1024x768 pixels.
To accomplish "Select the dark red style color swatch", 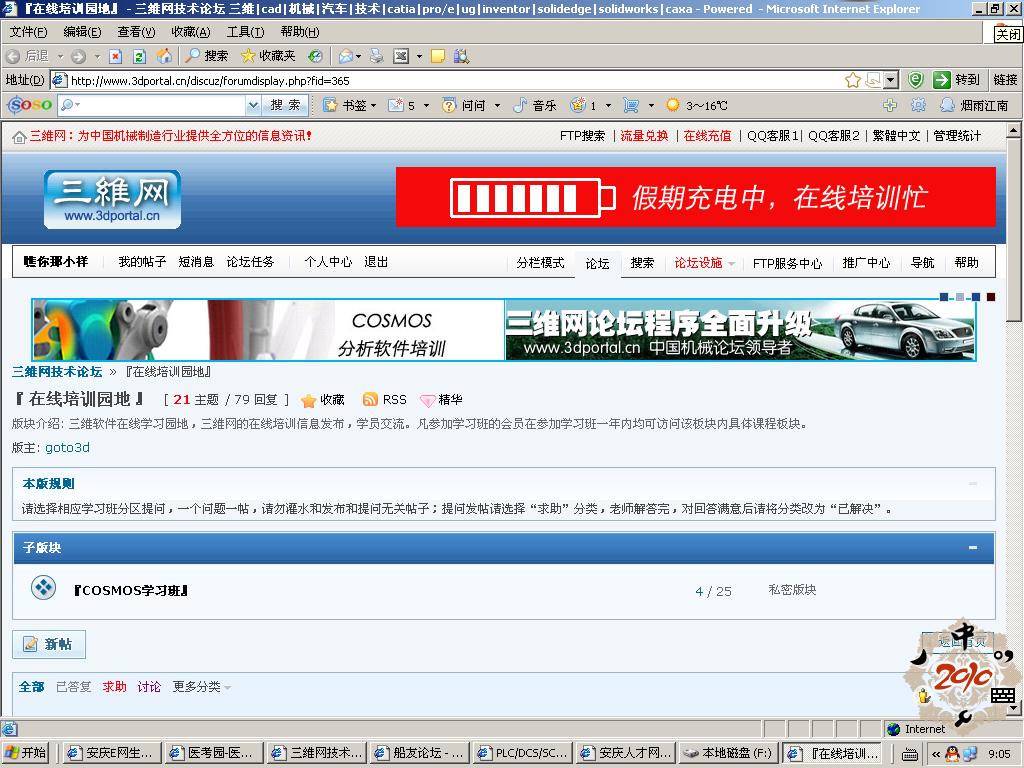I will click(991, 297).
